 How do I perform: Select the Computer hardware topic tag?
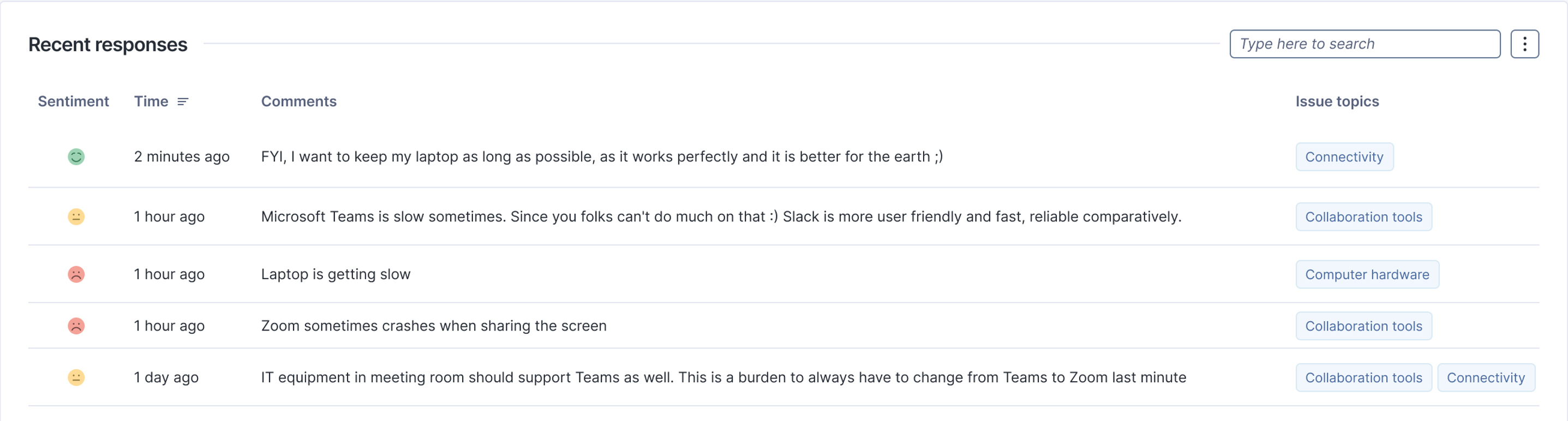1367,275
